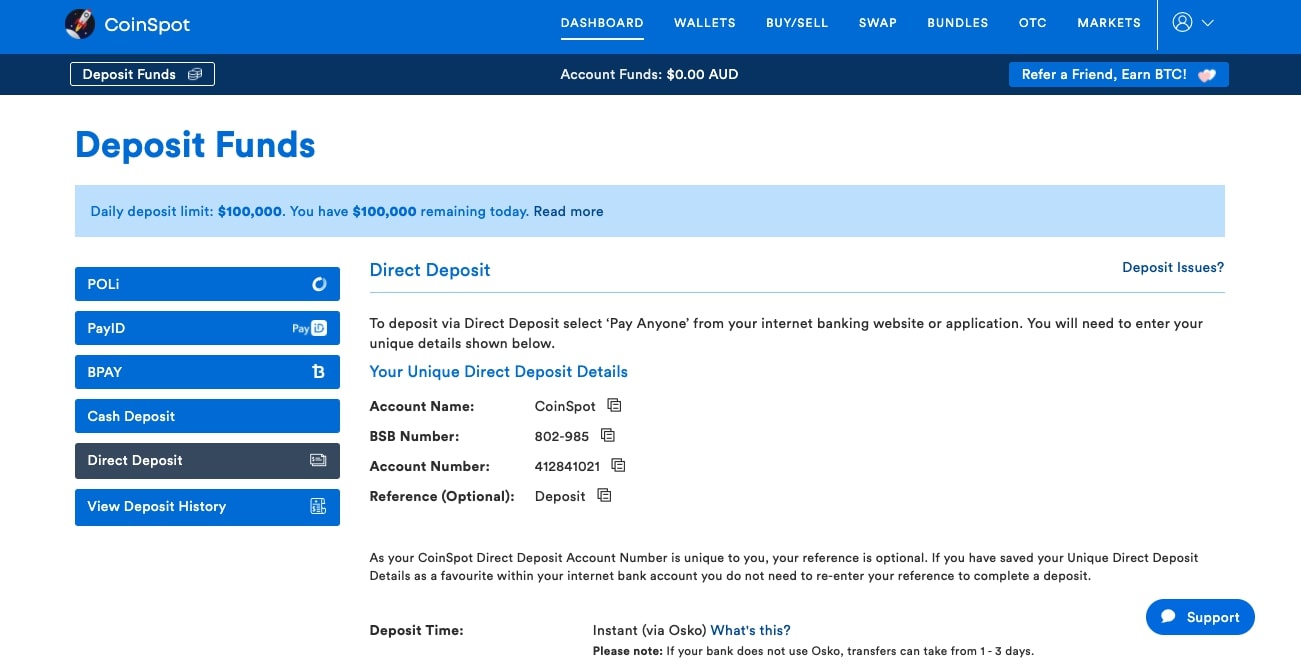Select PayID deposit method
The width and height of the screenshot is (1301, 664).
click(207, 328)
